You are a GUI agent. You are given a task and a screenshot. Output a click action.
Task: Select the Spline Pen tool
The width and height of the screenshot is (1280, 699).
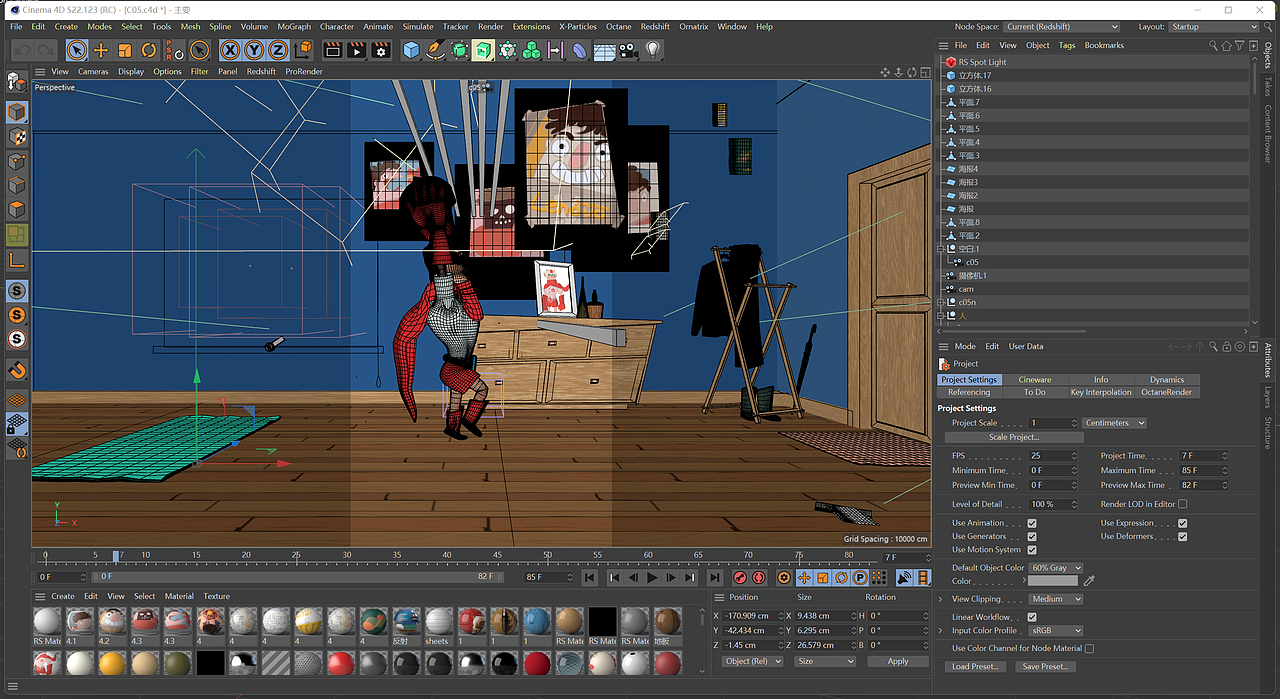[x=435, y=50]
